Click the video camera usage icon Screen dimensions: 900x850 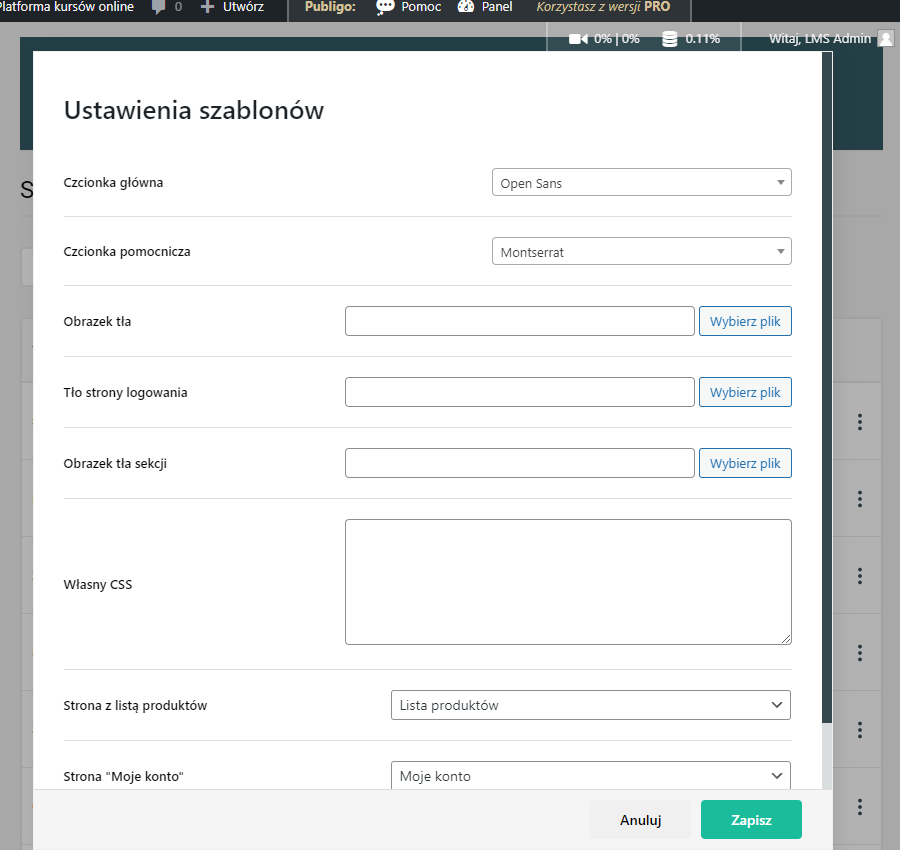579,38
